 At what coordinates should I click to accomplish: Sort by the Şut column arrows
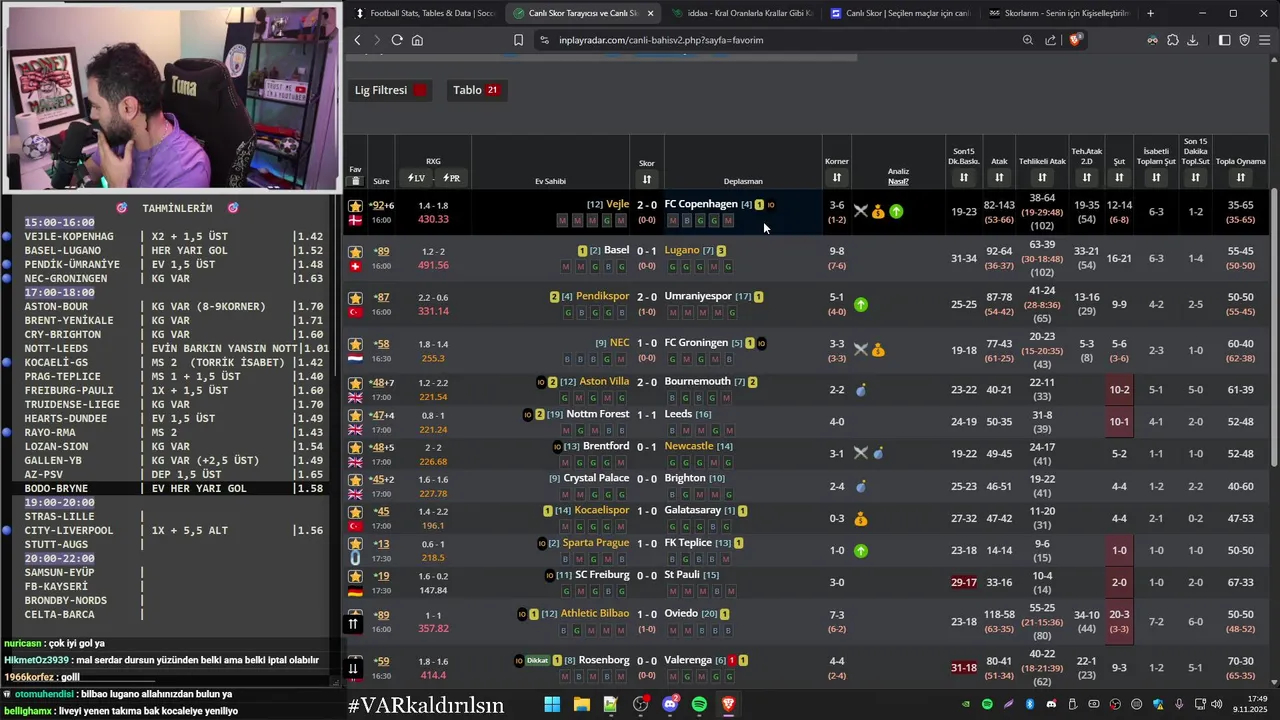point(1119,178)
